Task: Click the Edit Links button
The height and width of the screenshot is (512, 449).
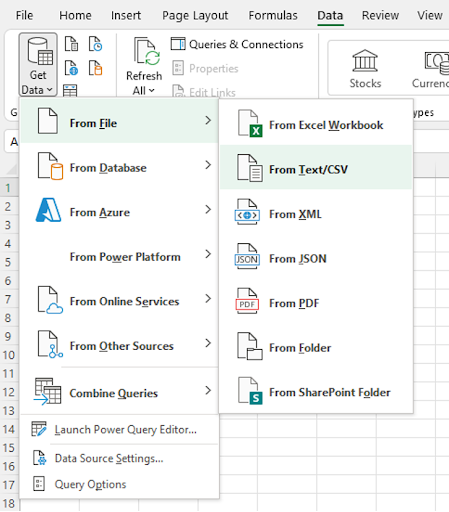Action: tap(204, 92)
